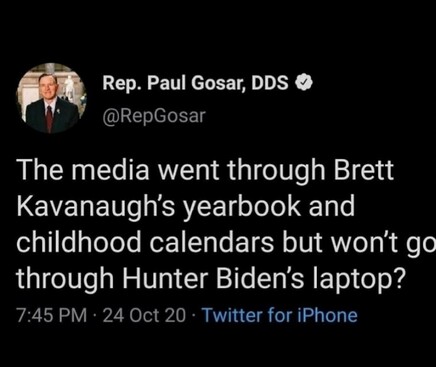
Task: Click the word 'Biden's' in the tweet
Action: tap(260, 277)
